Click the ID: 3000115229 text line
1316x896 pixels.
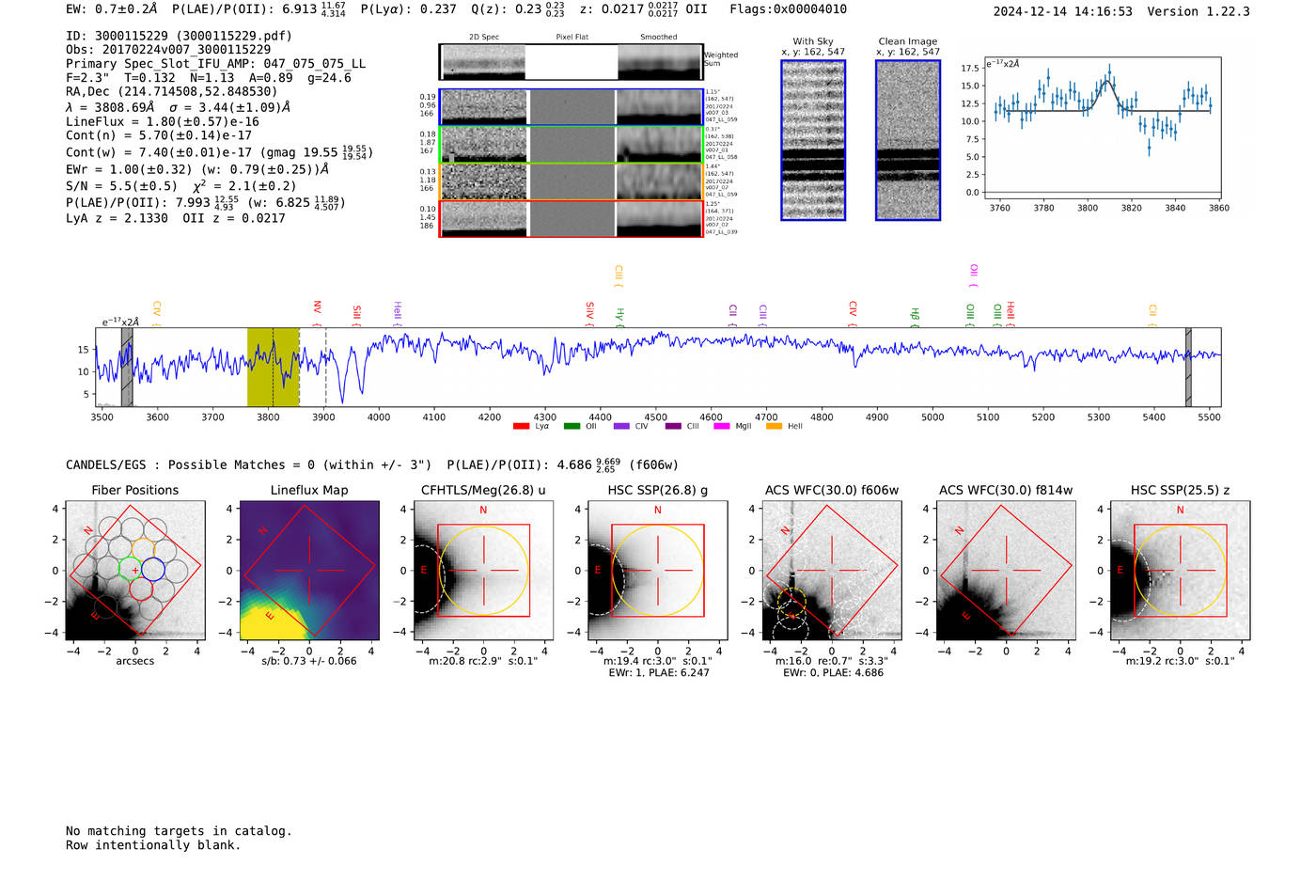pos(179,36)
